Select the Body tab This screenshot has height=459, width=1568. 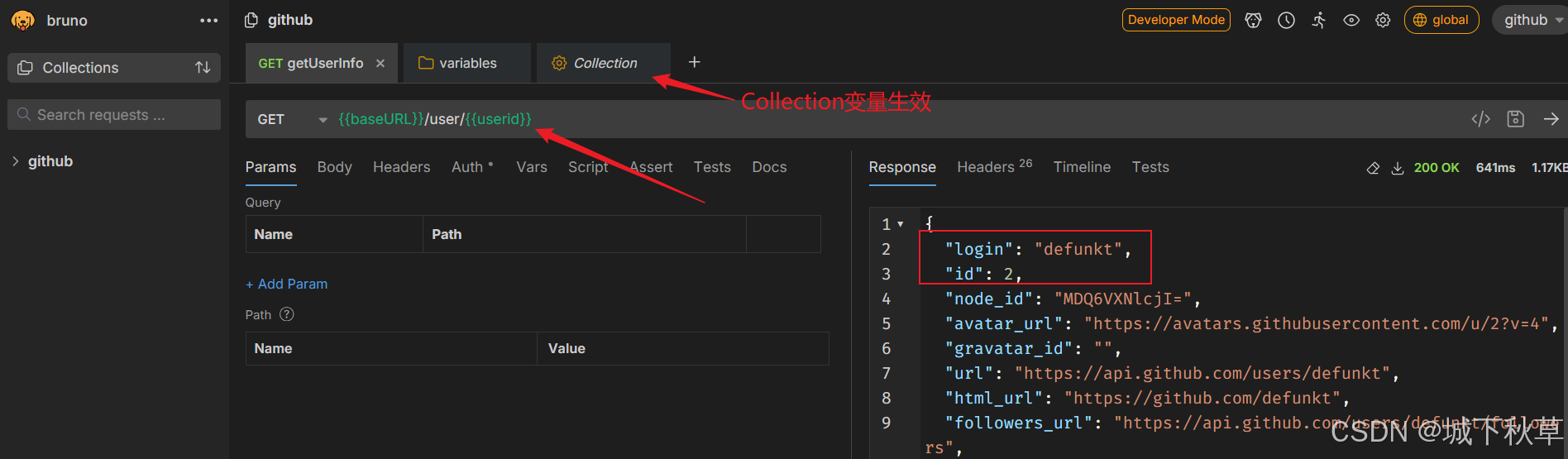pyautogui.click(x=334, y=167)
